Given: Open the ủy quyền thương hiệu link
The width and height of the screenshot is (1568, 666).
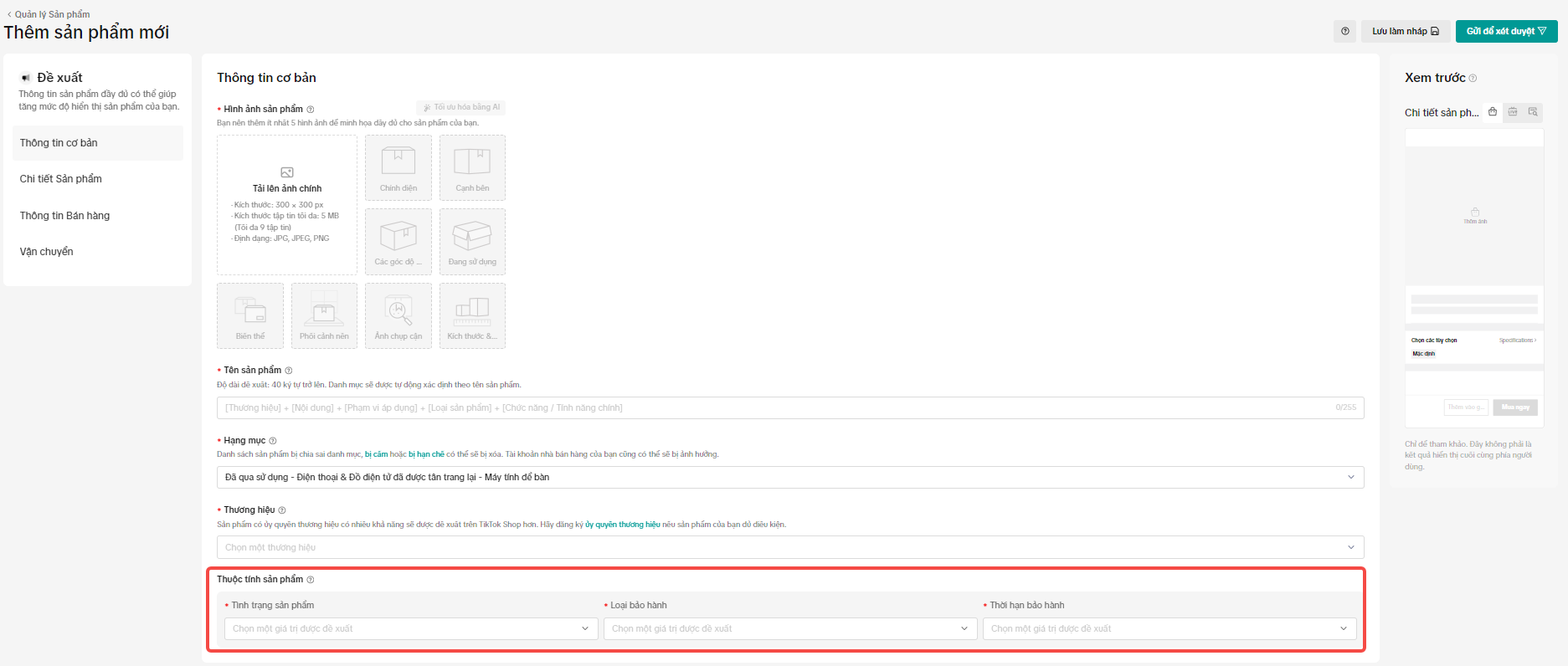Looking at the screenshot, I should tap(623, 525).
